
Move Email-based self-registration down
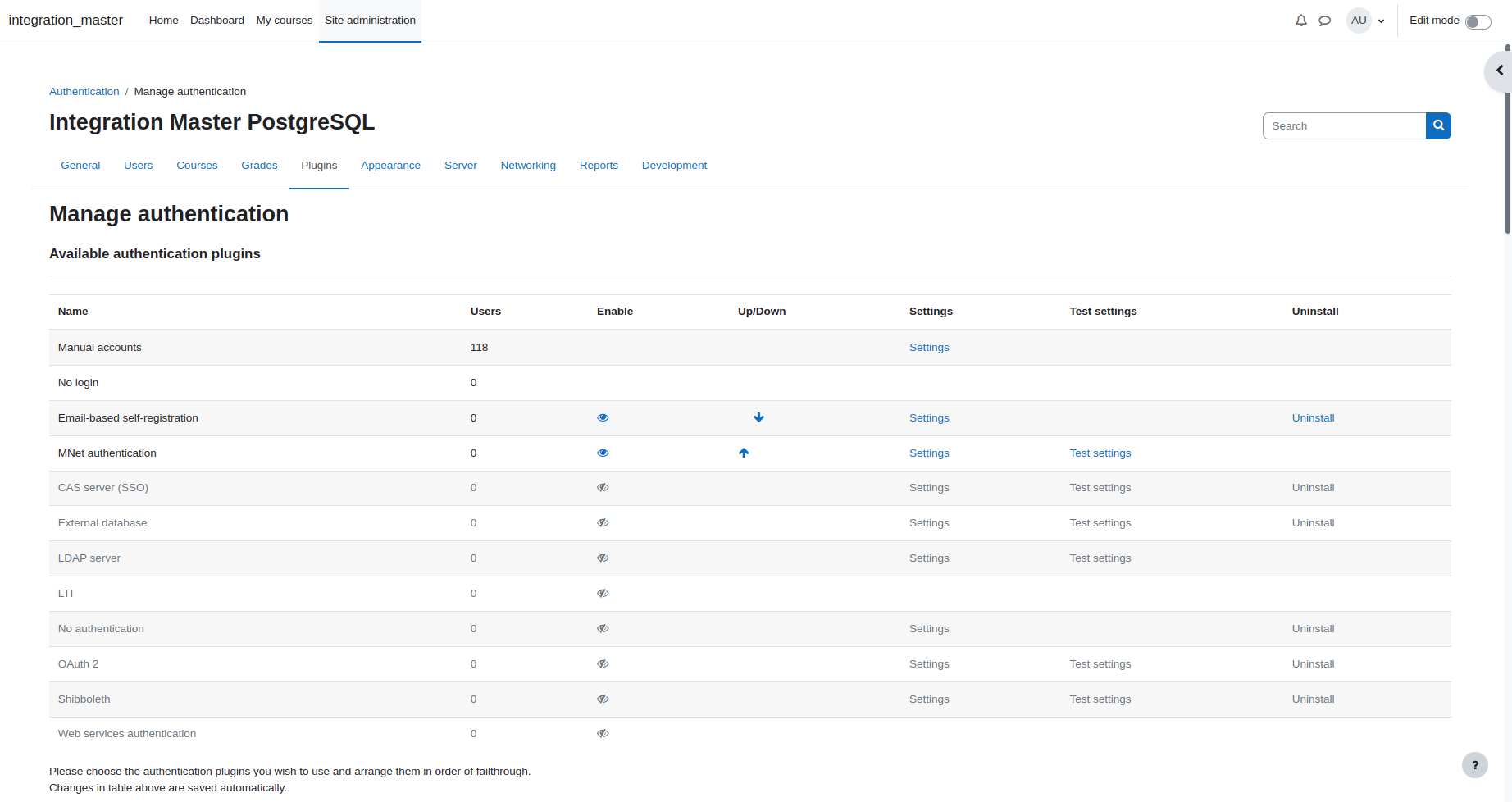point(758,417)
